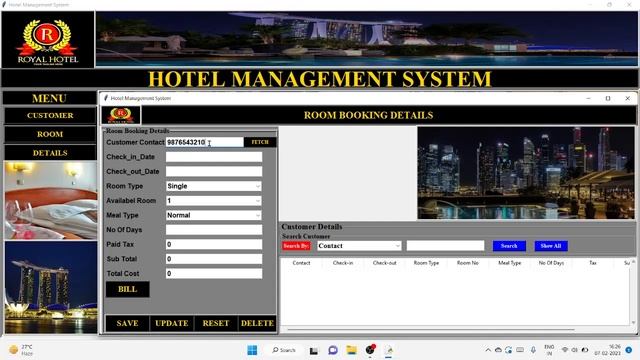This screenshot has width=640, height=360.
Task: Click the blue Search button
Action: click(x=509, y=246)
